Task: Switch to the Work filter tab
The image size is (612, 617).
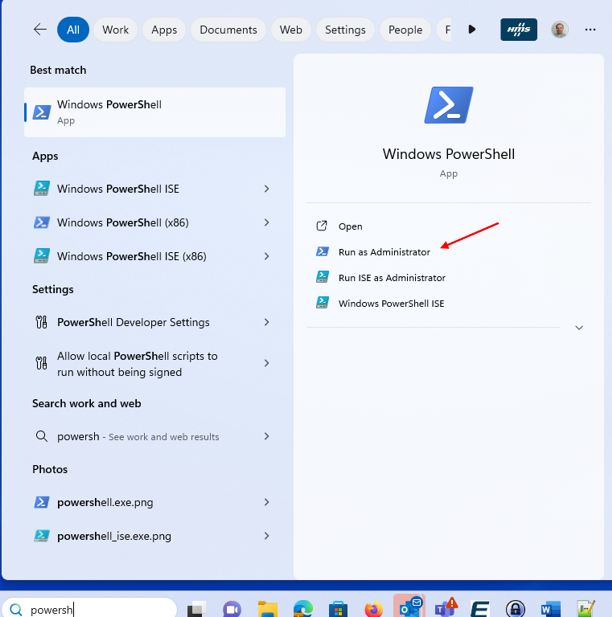Action: click(x=115, y=30)
